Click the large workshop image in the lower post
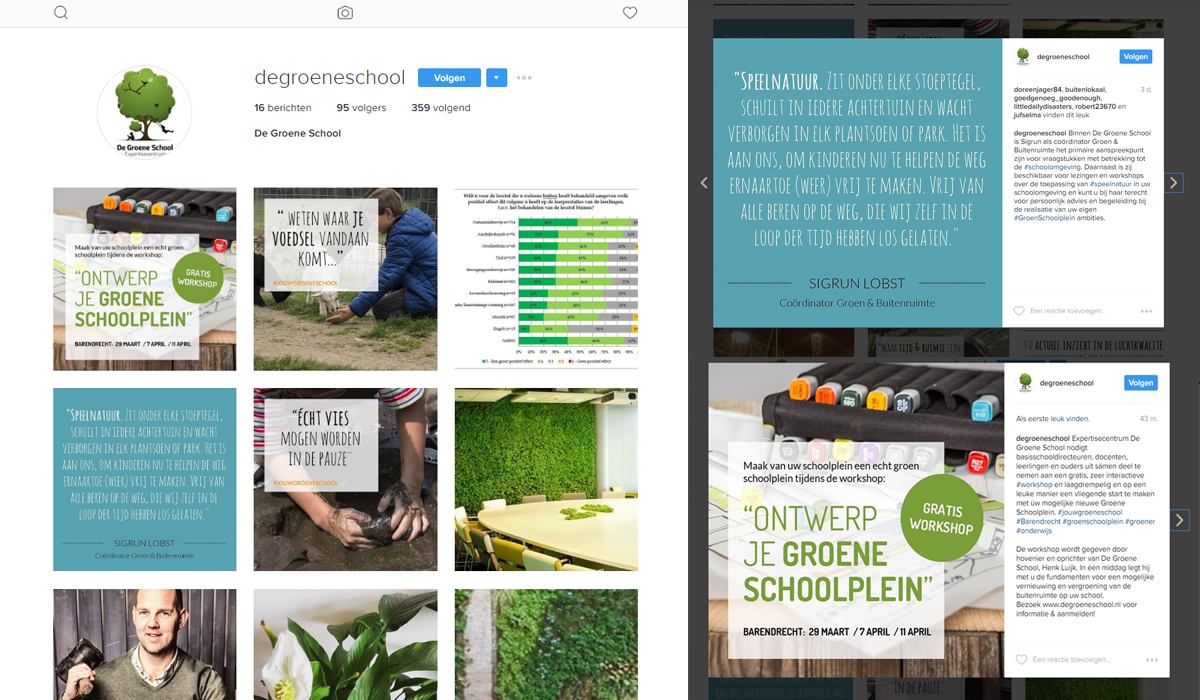 click(x=856, y=520)
